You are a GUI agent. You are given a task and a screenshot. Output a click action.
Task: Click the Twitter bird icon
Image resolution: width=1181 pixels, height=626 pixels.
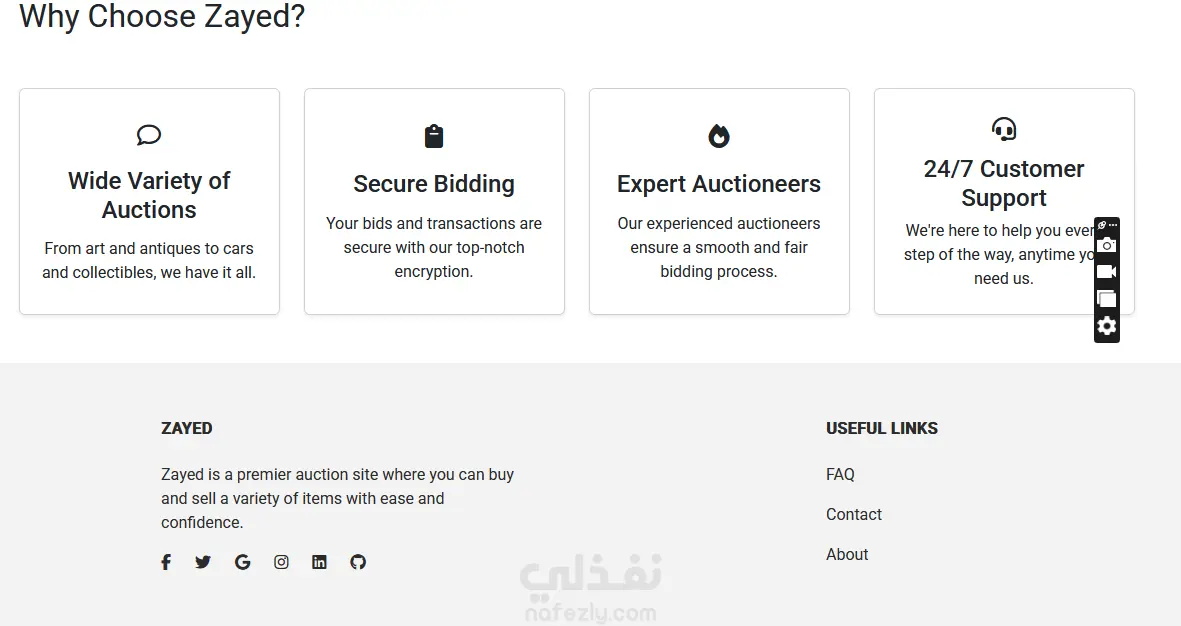(203, 562)
